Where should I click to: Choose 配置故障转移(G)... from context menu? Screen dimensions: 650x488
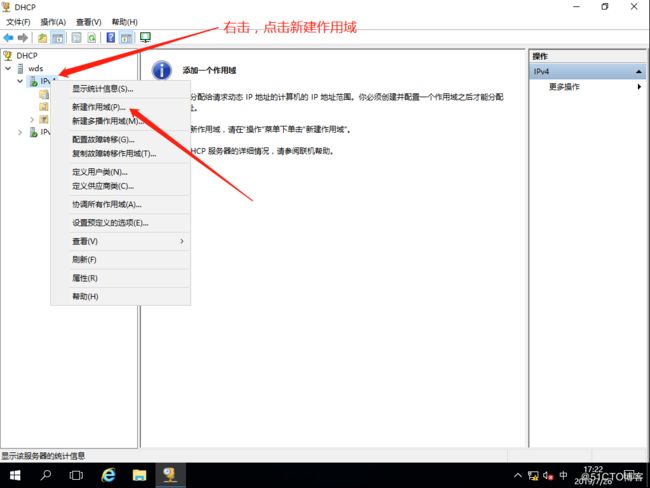tap(121, 139)
